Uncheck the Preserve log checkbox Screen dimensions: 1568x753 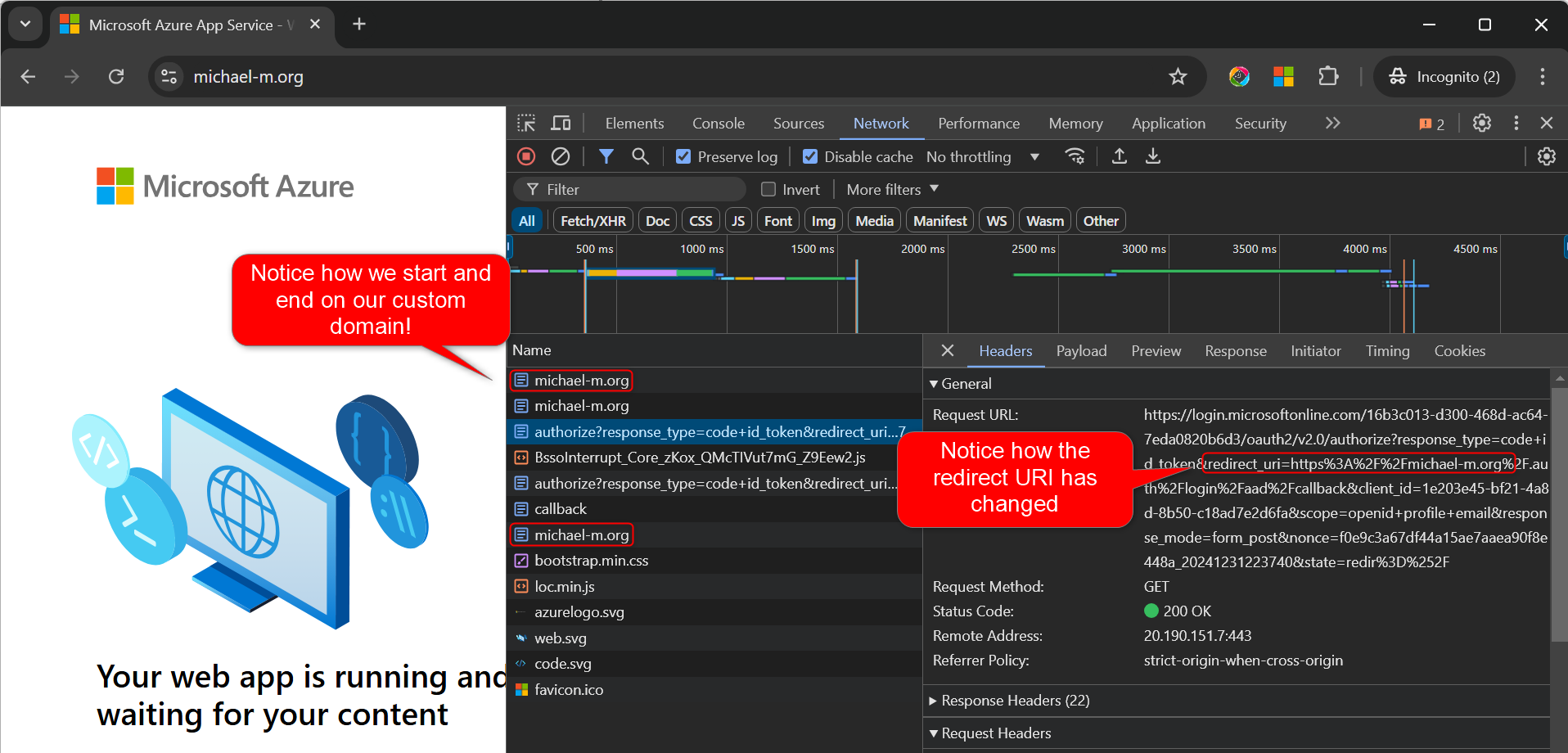pos(683,156)
